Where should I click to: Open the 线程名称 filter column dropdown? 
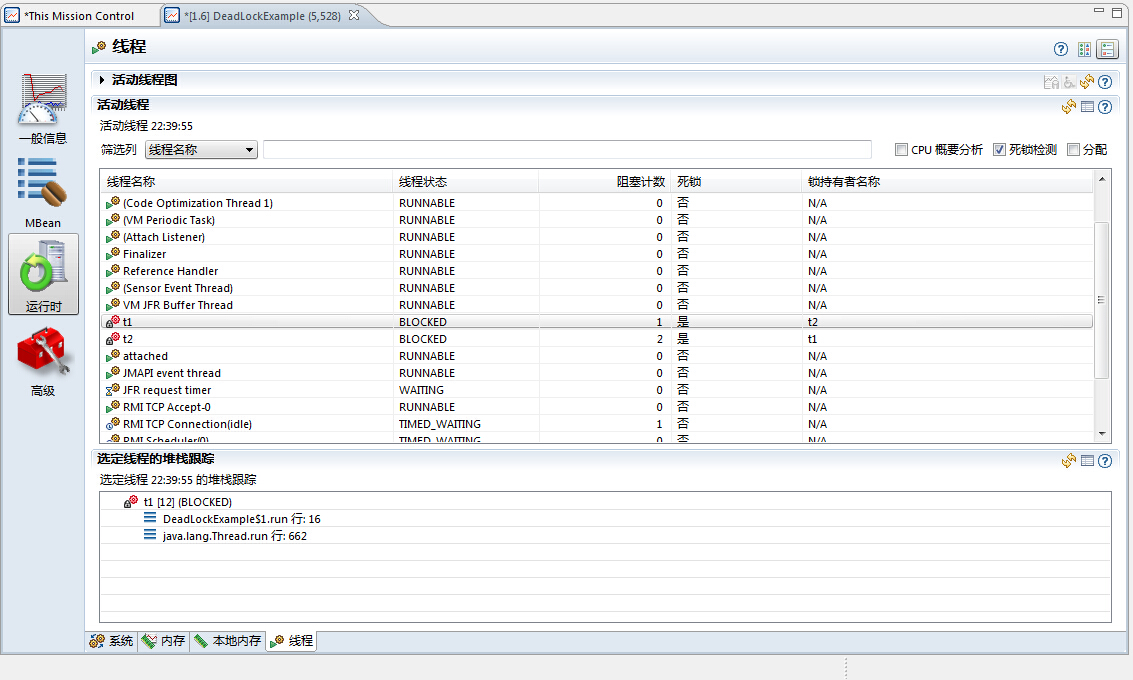(x=202, y=150)
